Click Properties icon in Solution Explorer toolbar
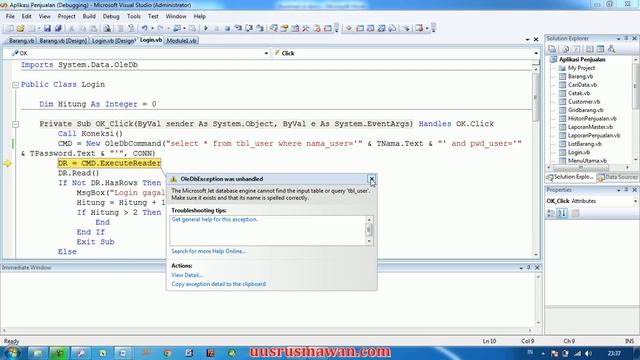The width and height of the screenshot is (640, 360). click(x=552, y=49)
